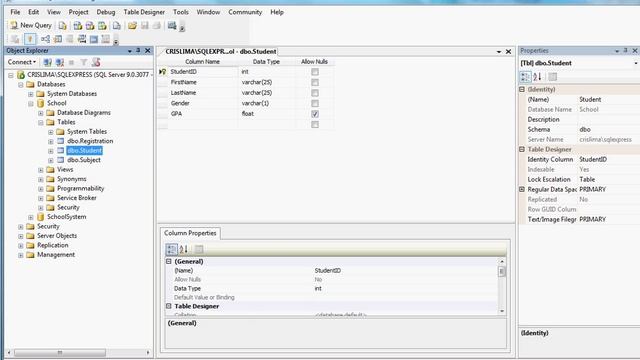Expand the System Databases node
Image resolution: width=640 pixels, height=360 pixels.
click(31, 94)
